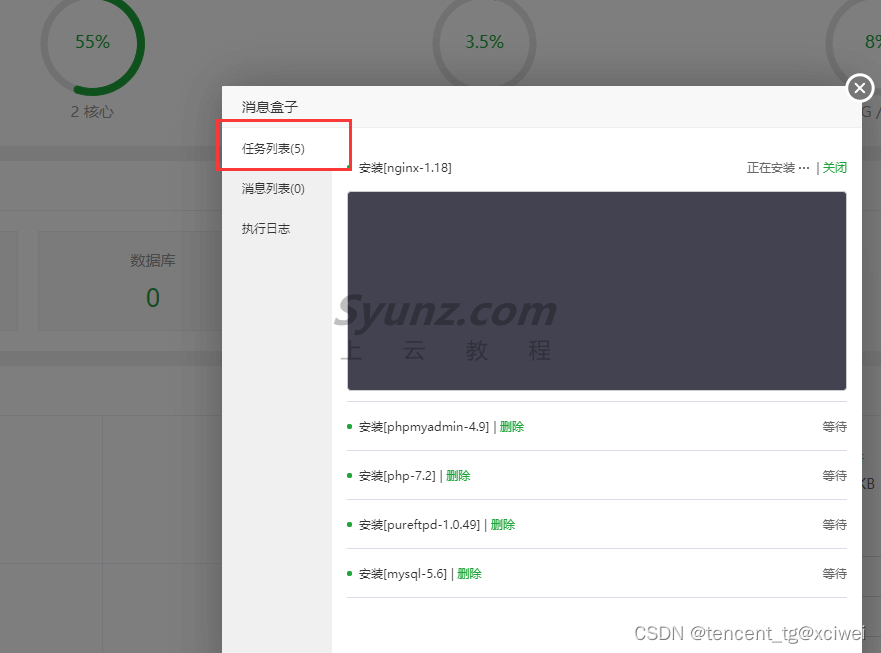Select 安装[nginx-1.18] task title
881x653 pixels.
point(405,167)
